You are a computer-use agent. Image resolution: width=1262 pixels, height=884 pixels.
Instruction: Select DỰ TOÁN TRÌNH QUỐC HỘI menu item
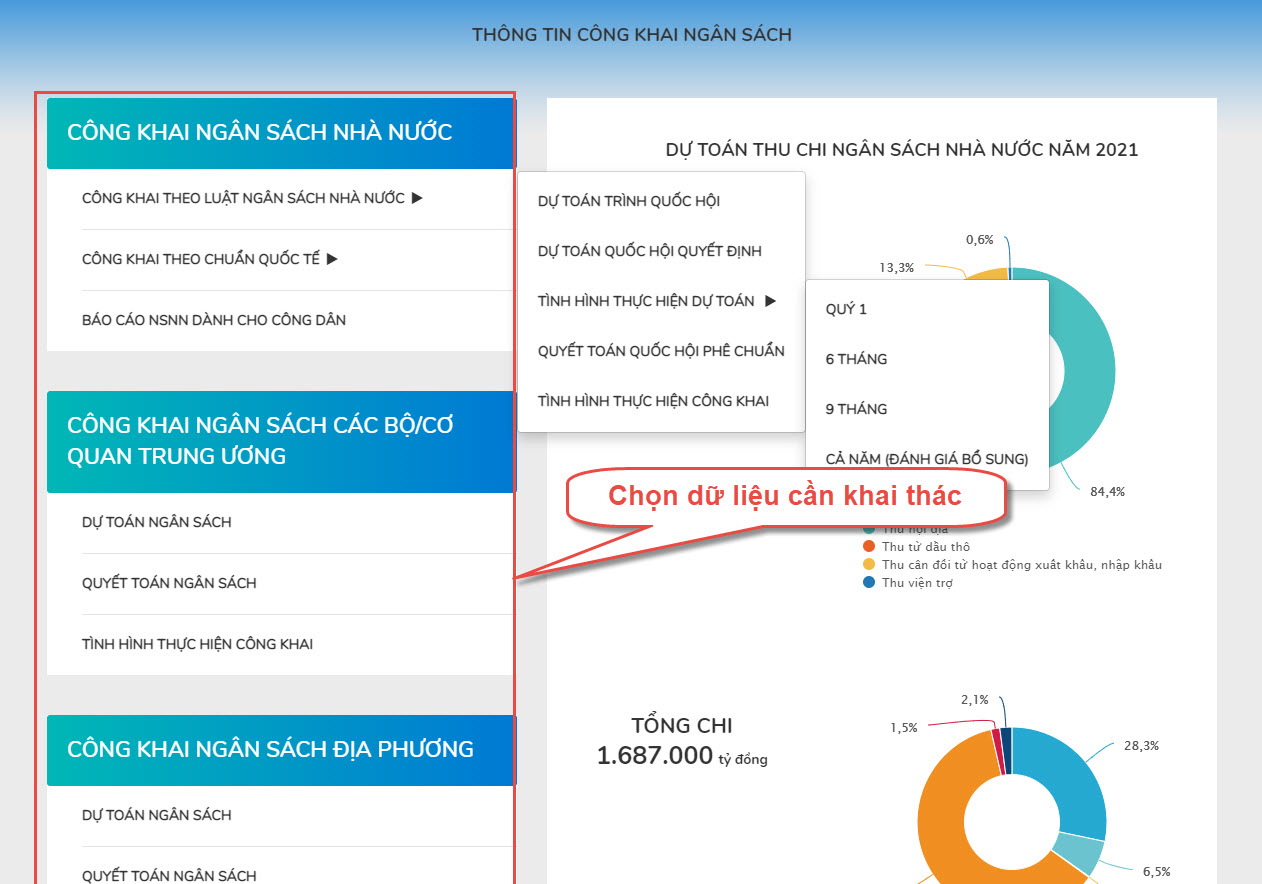pyautogui.click(x=629, y=201)
